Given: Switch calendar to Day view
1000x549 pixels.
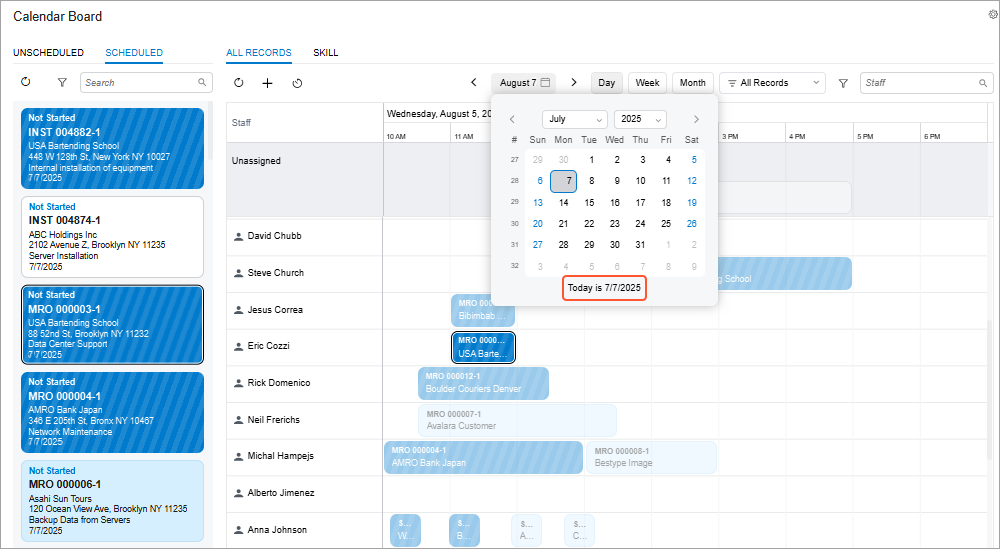Looking at the screenshot, I should [607, 83].
